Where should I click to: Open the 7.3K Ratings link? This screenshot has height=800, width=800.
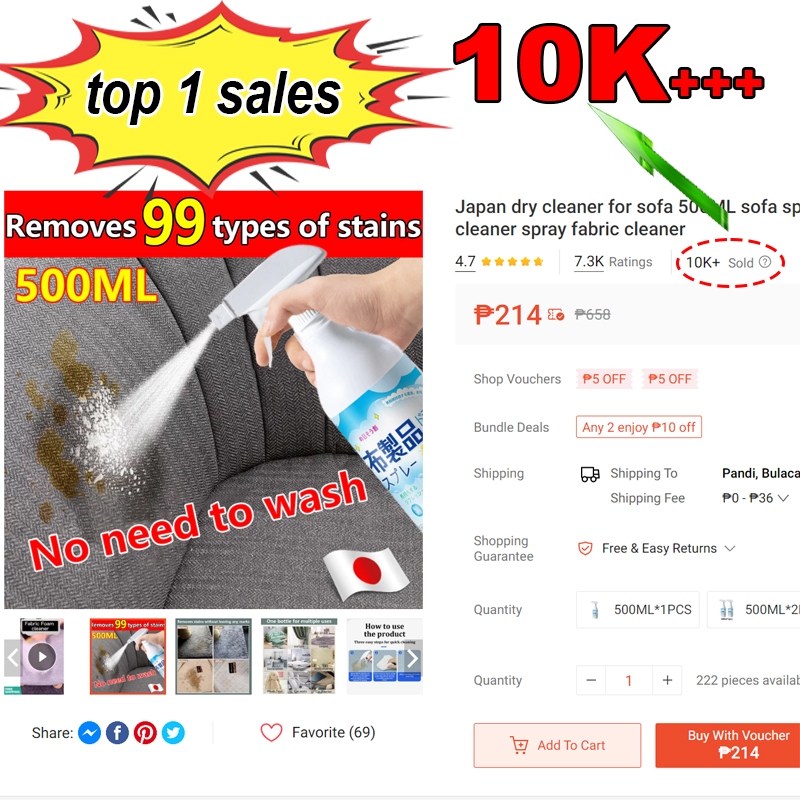coord(613,262)
